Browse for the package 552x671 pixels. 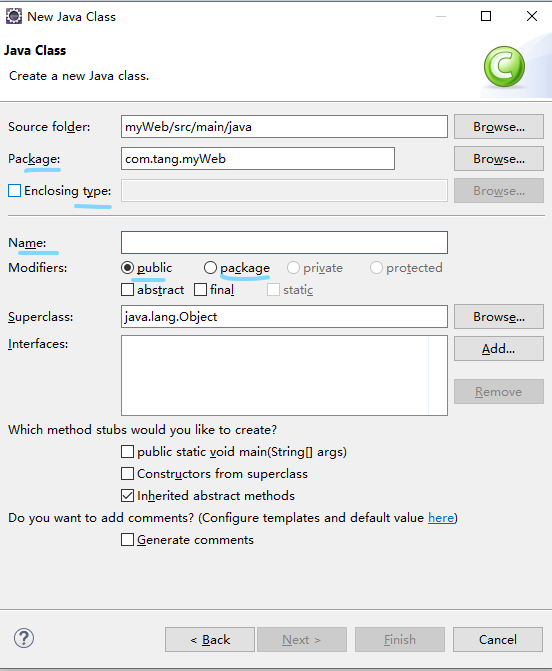tap(499, 159)
